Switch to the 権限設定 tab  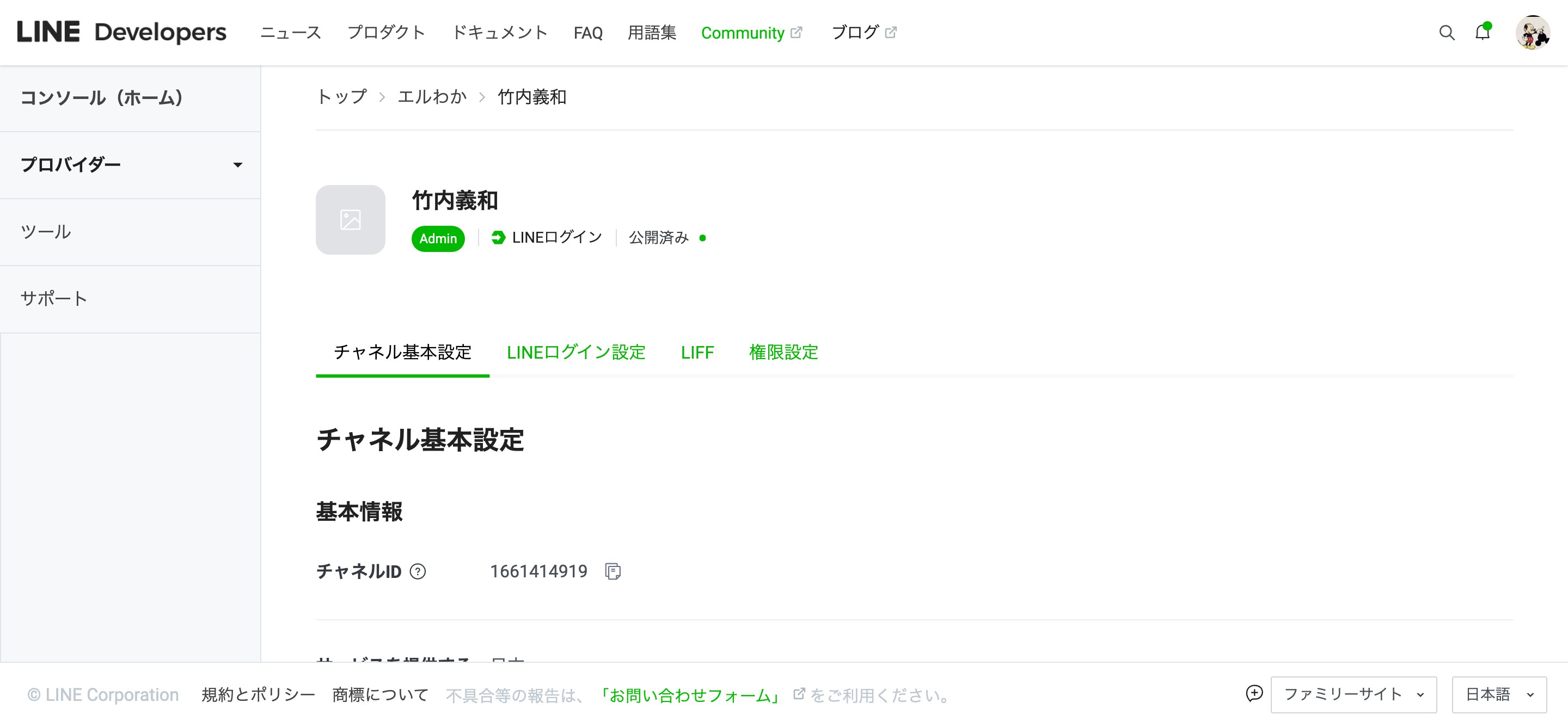click(x=783, y=352)
